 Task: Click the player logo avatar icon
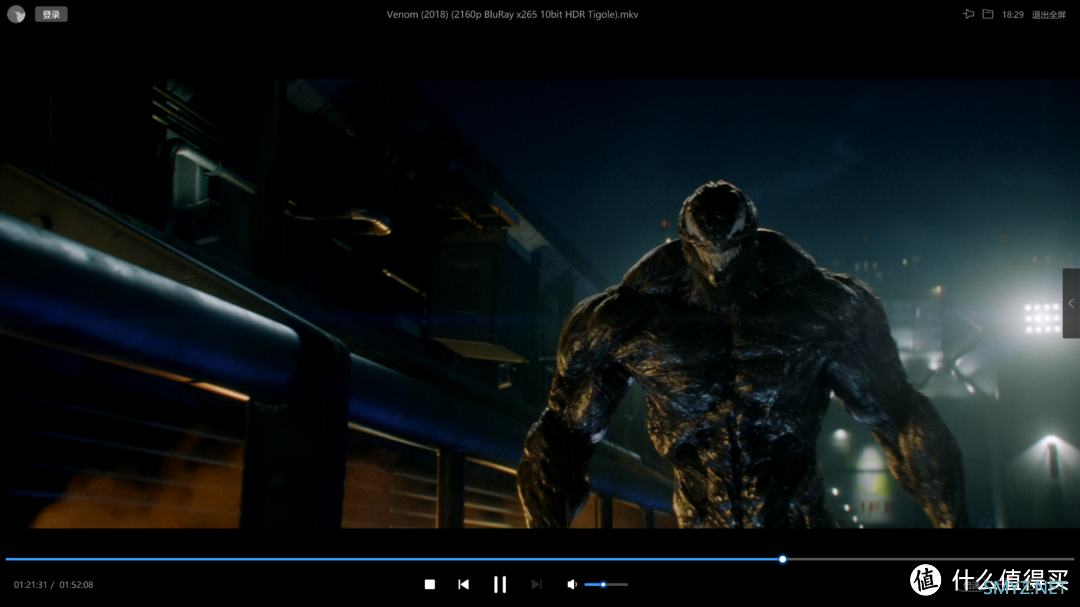pos(17,14)
